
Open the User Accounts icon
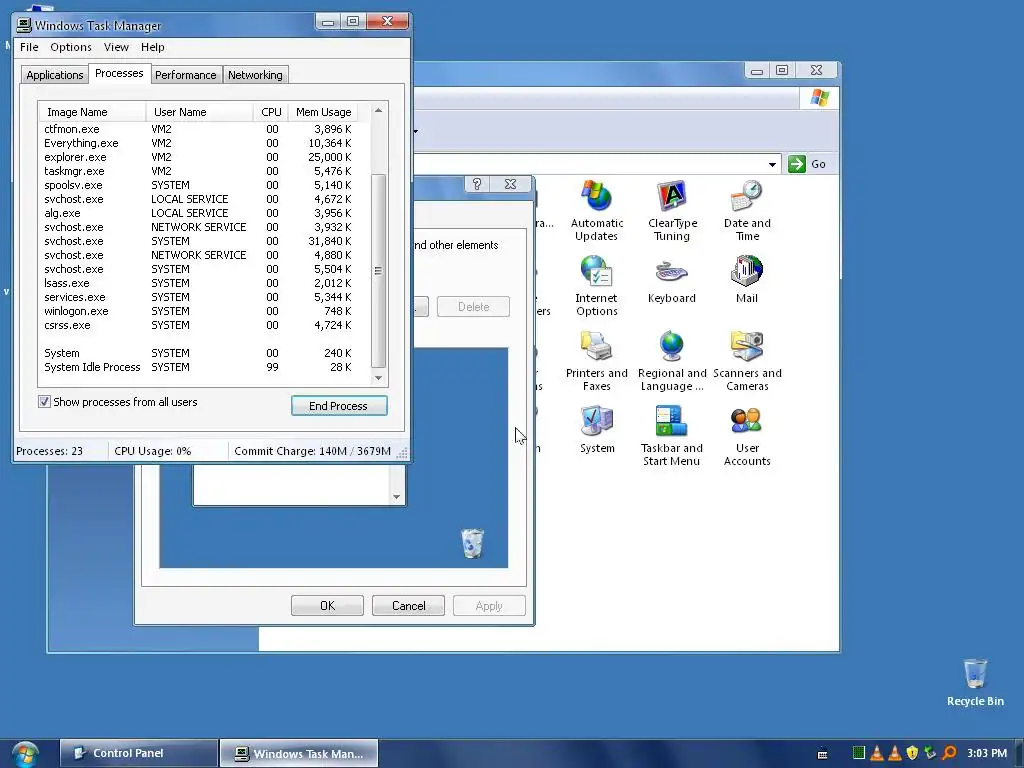point(747,436)
